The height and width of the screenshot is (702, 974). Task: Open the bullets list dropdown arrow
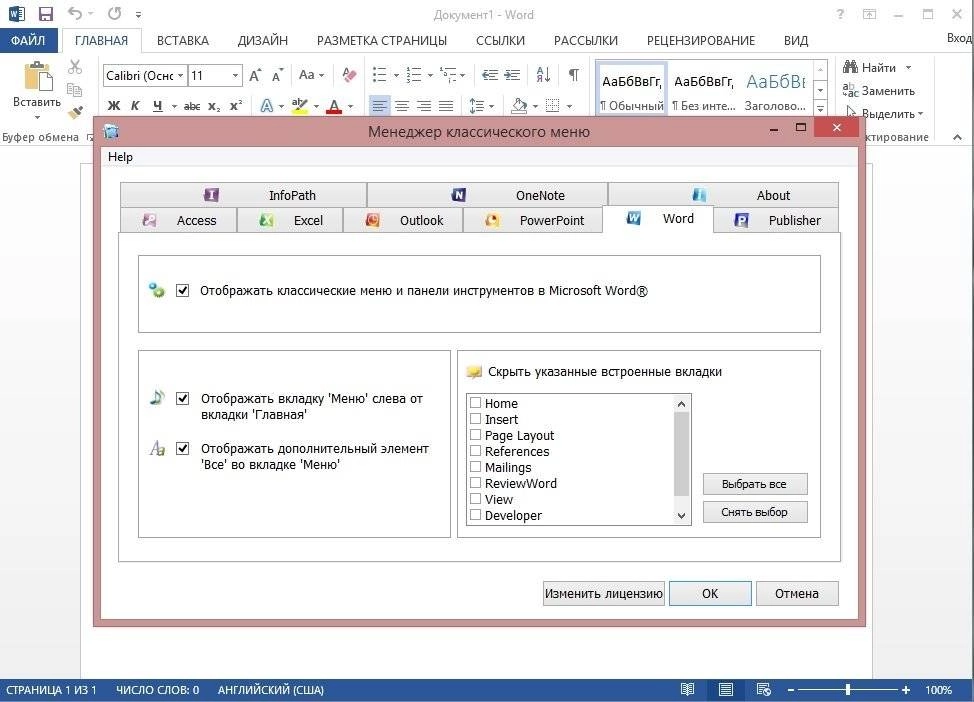pos(396,76)
